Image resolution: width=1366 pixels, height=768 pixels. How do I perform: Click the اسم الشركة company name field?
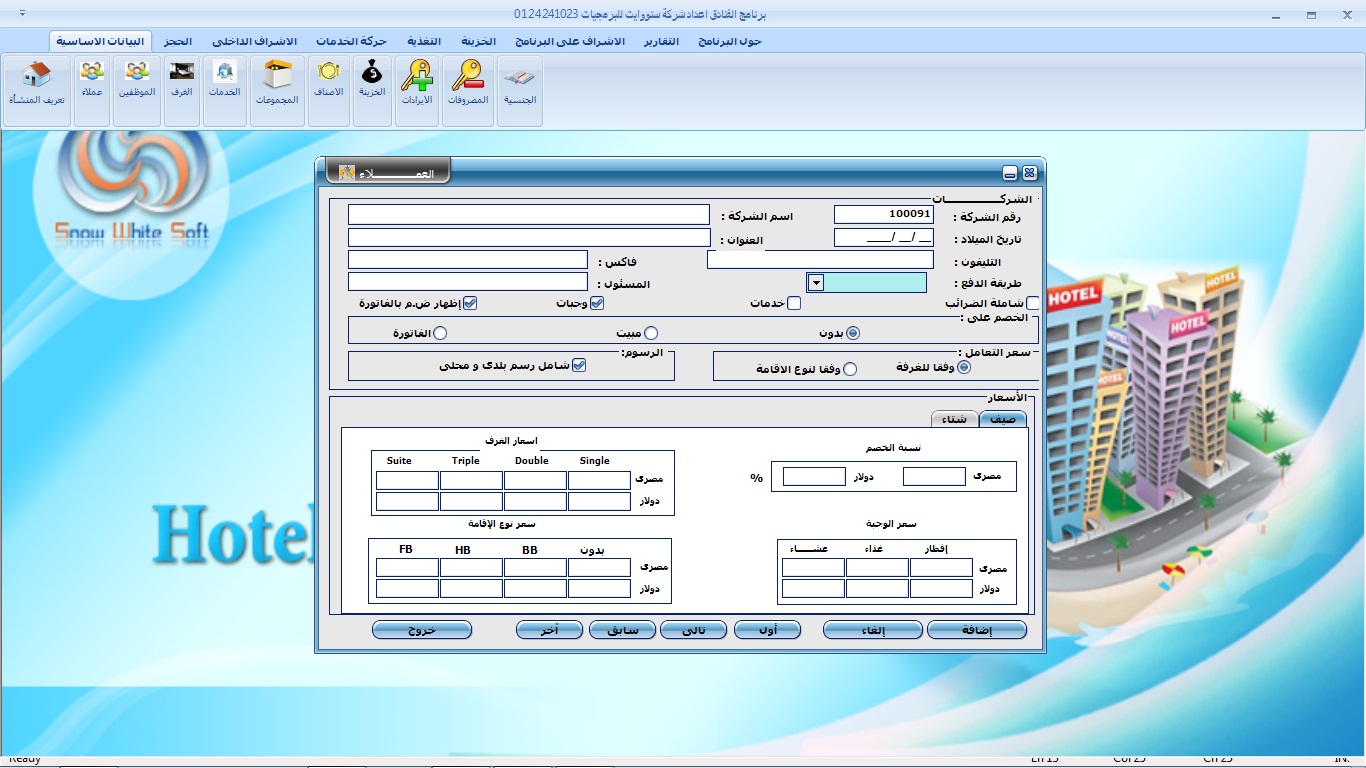point(528,215)
